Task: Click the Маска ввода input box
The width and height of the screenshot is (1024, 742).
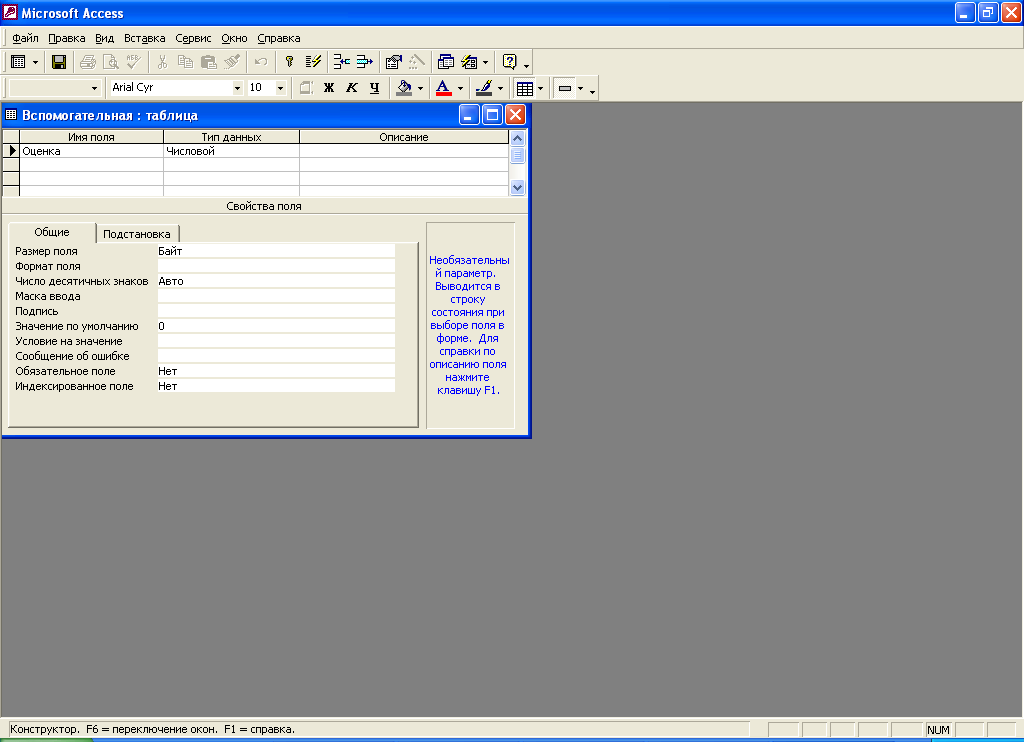Action: tap(276, 296)
